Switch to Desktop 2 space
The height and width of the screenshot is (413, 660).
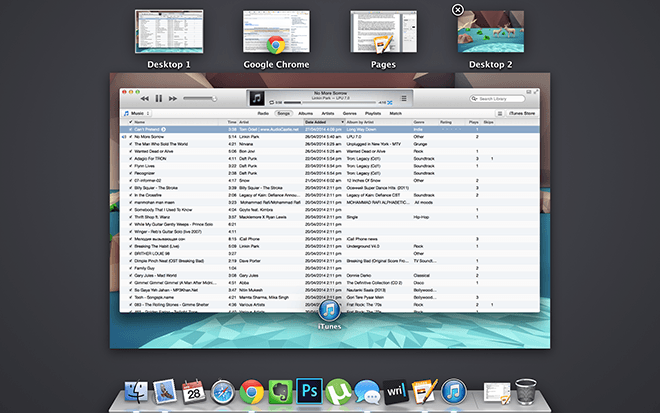[491, 32]
